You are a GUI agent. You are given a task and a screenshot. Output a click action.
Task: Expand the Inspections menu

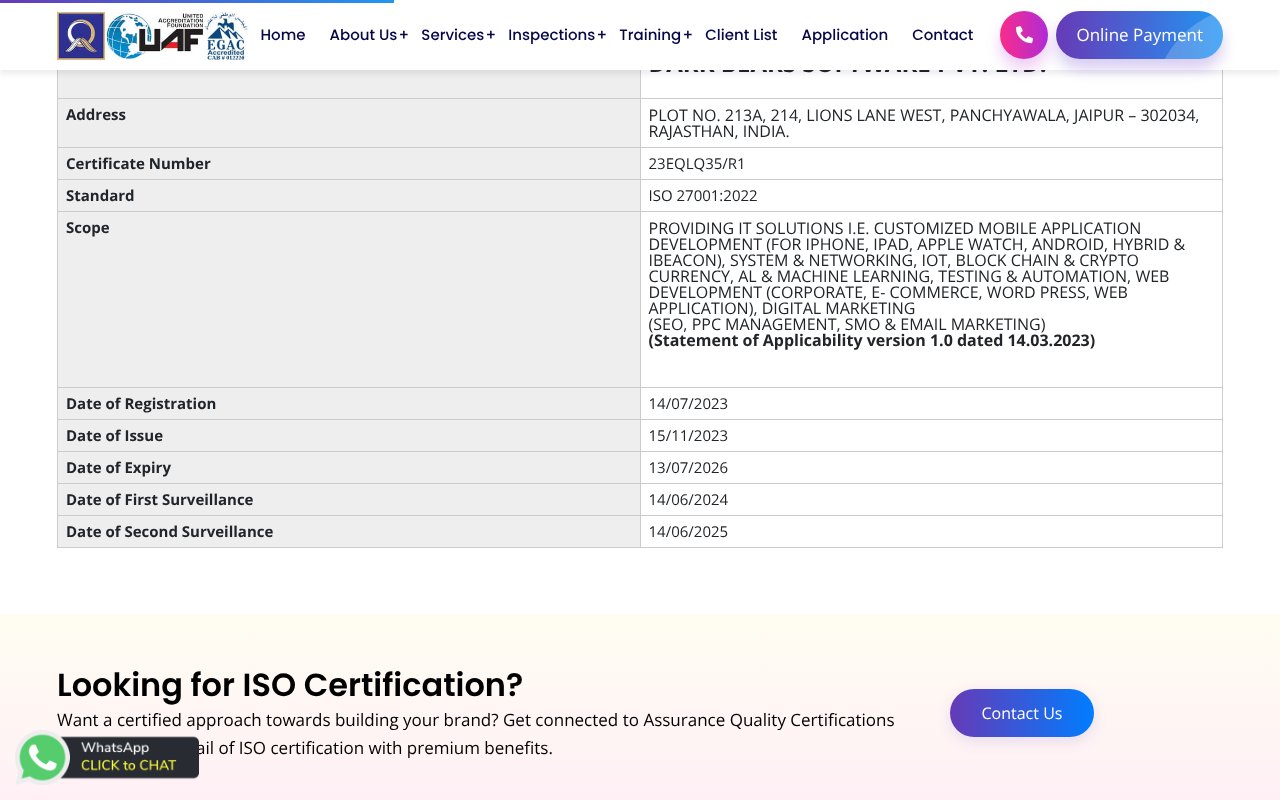click(551, 34)
